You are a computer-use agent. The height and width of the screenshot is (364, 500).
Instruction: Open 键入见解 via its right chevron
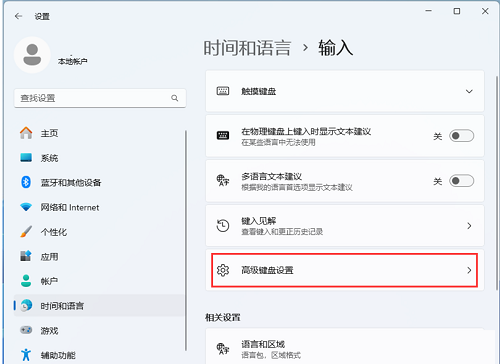pos(469,226)
